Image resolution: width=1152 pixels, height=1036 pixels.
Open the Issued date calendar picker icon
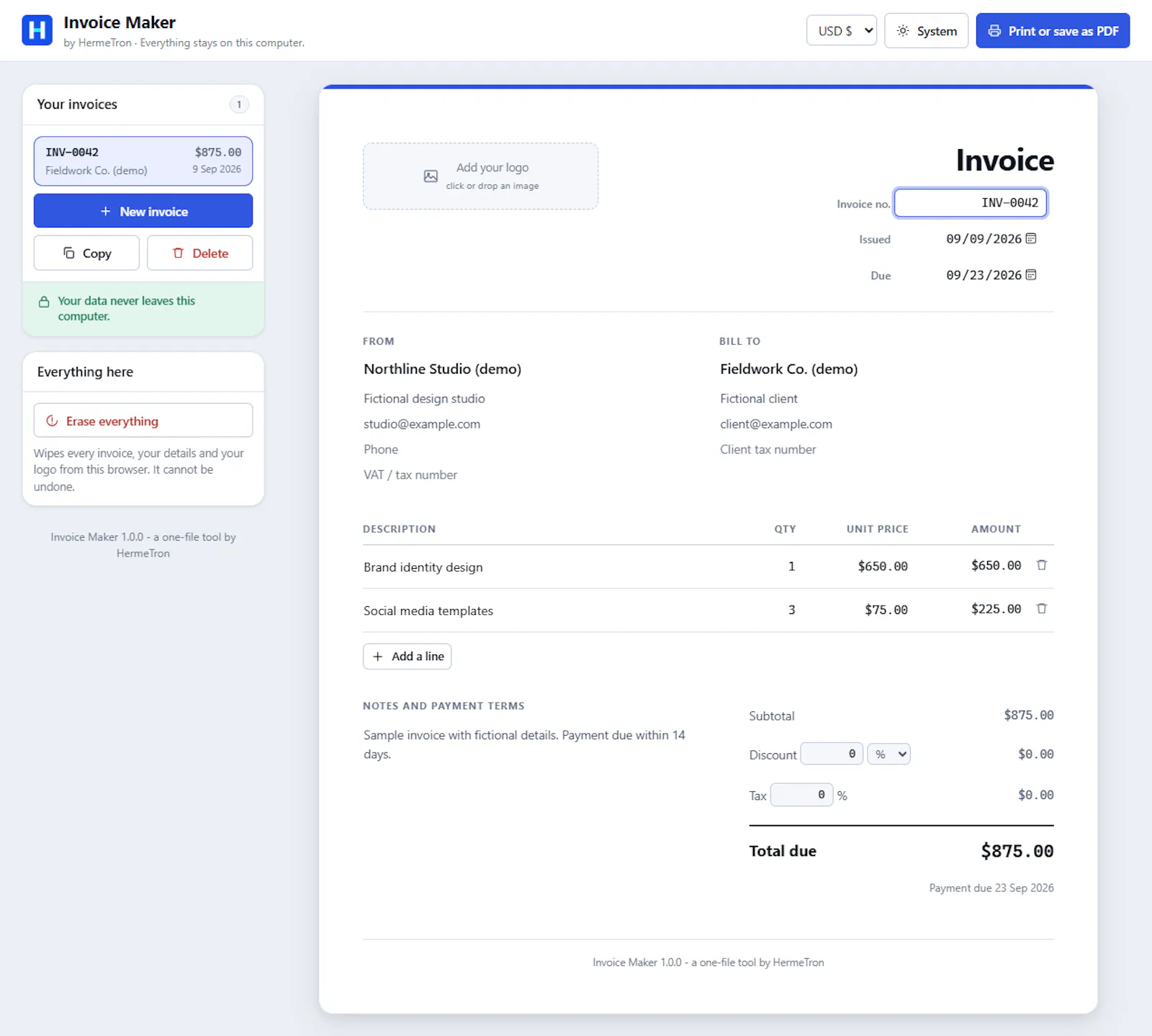point(1031,238)
